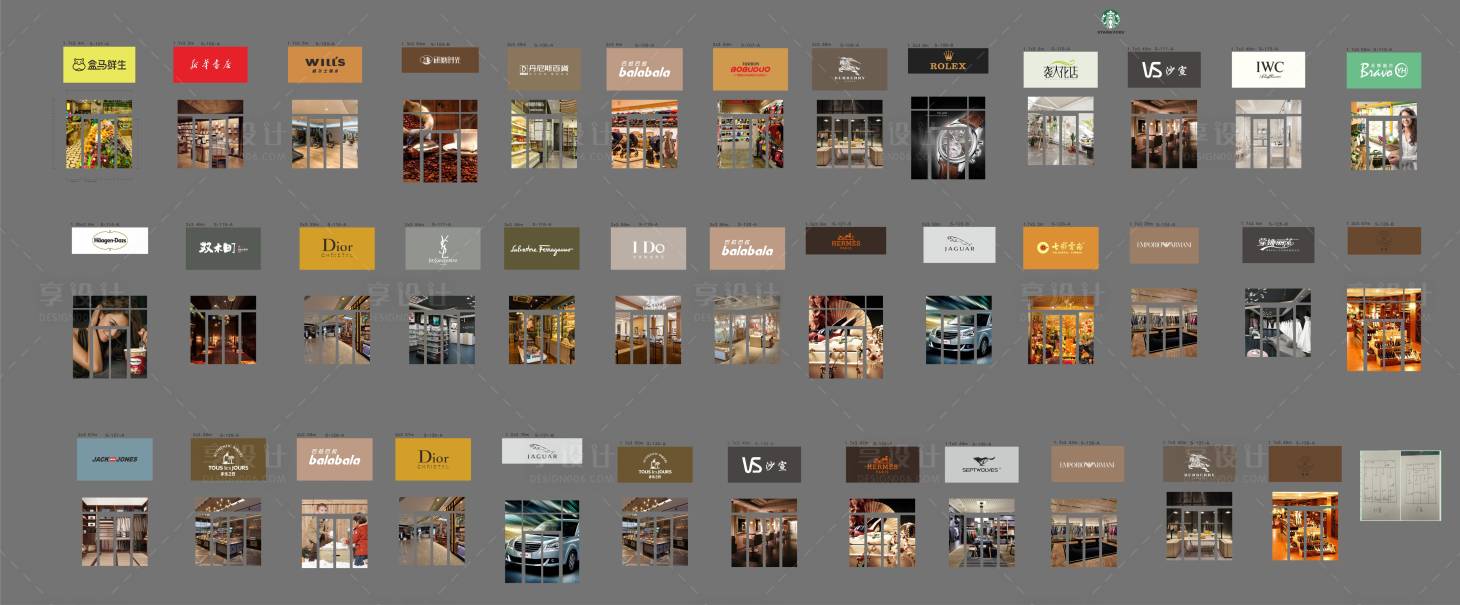Click the coffee beans storefront image

[x=440, y=140]
